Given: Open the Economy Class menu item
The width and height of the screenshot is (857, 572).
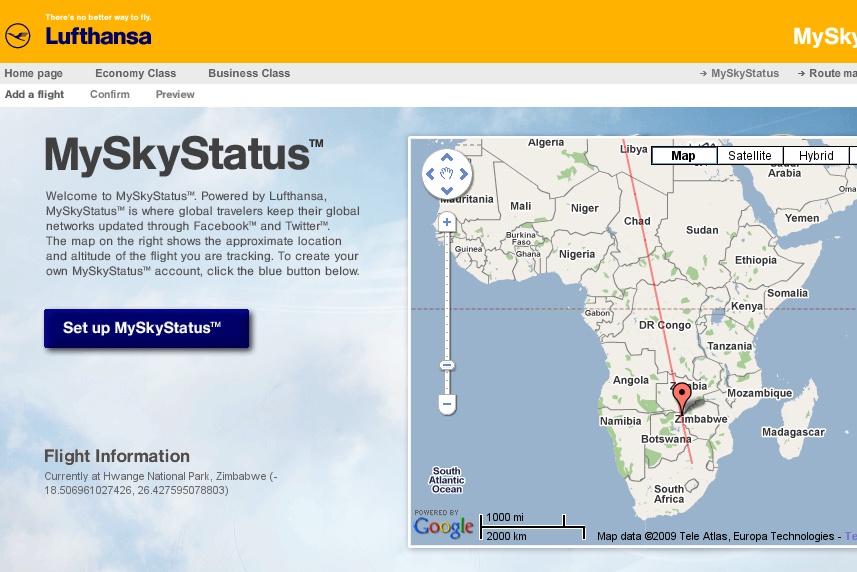Looking at the screenshot, I should pos(136,73).
